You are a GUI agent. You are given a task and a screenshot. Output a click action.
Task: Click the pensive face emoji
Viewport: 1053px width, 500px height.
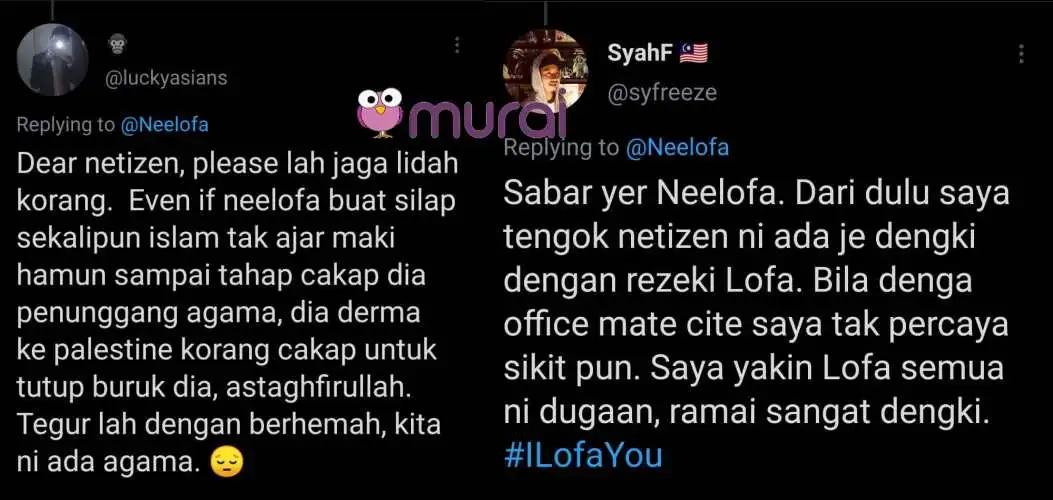226,462
